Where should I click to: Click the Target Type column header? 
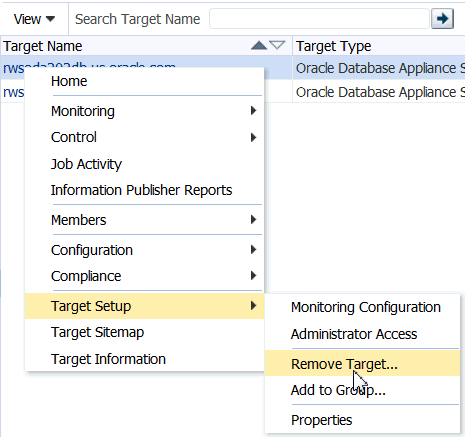coord(379,46)
